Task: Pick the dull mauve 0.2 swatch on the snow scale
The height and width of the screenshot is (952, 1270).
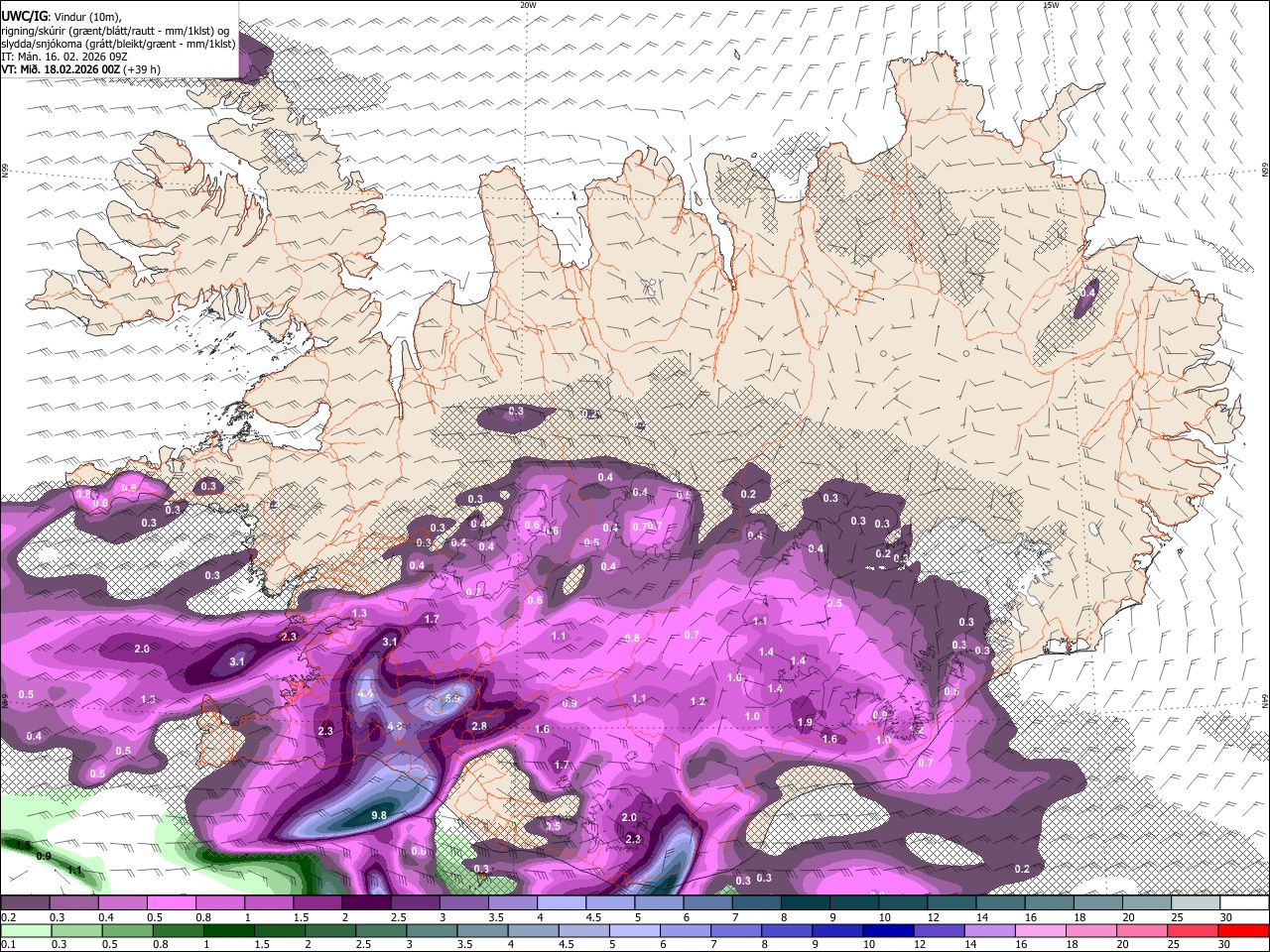Action: (25, 903)
